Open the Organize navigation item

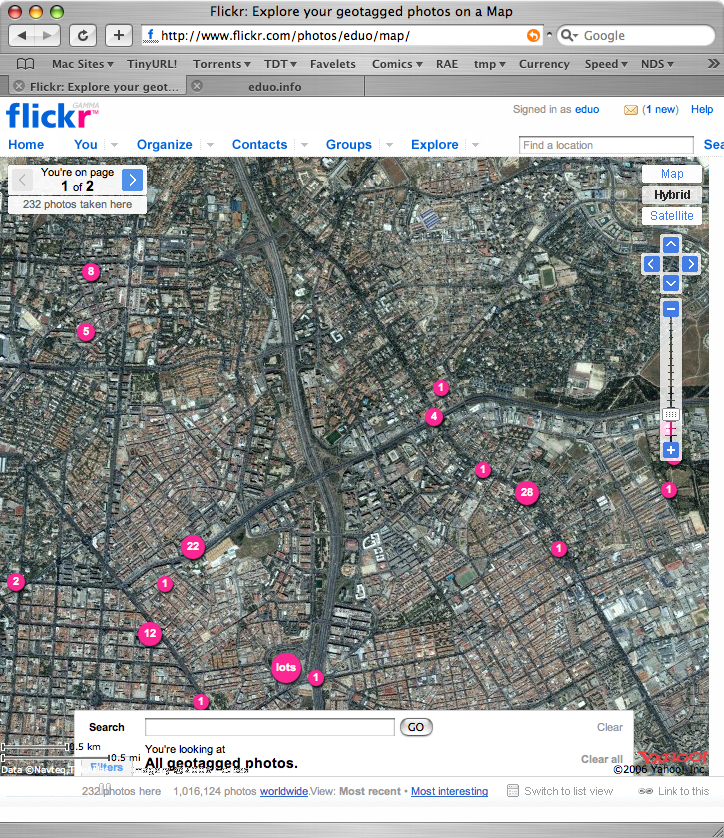point(165,145)
